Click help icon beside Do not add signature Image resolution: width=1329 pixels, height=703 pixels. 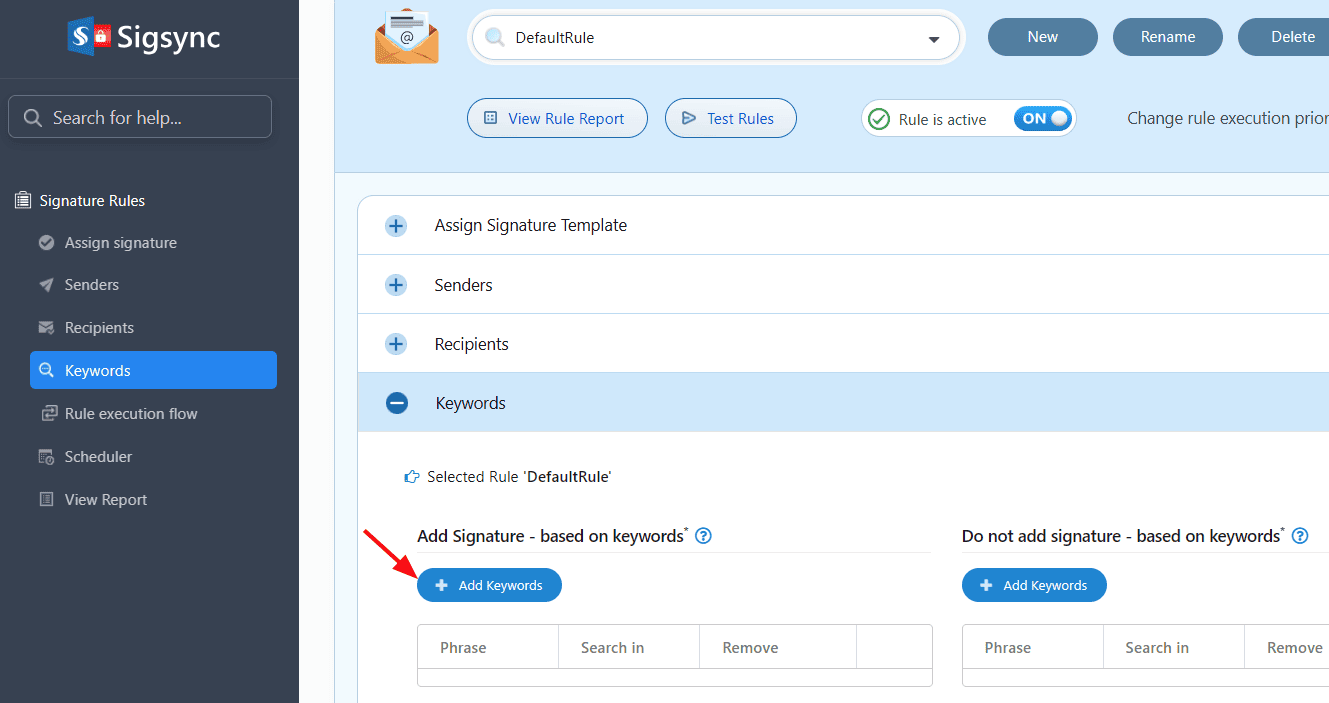(x=1300, y=536)
